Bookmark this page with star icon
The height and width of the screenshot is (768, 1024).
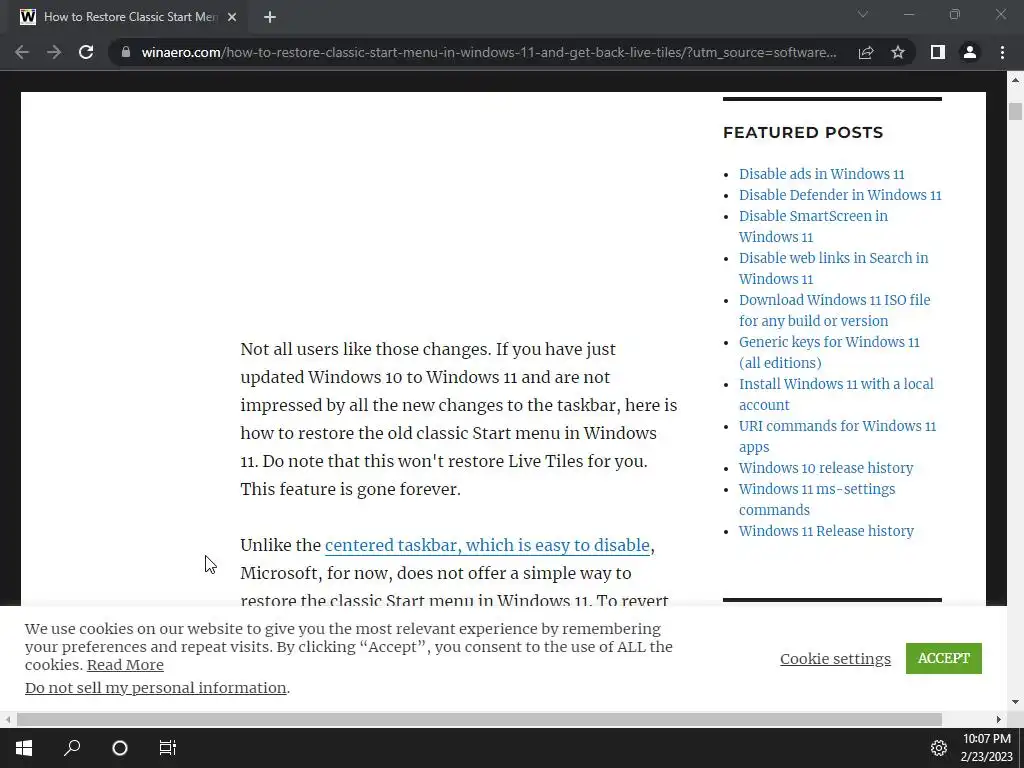pyautogui.click(x=898, y=52)
